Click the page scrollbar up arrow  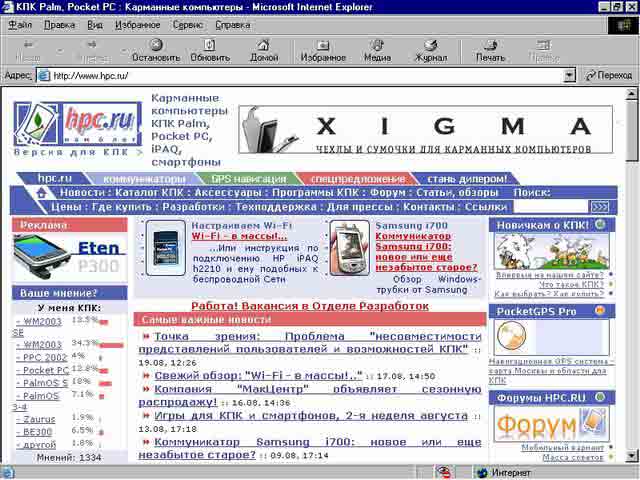(x=631, y=94)
